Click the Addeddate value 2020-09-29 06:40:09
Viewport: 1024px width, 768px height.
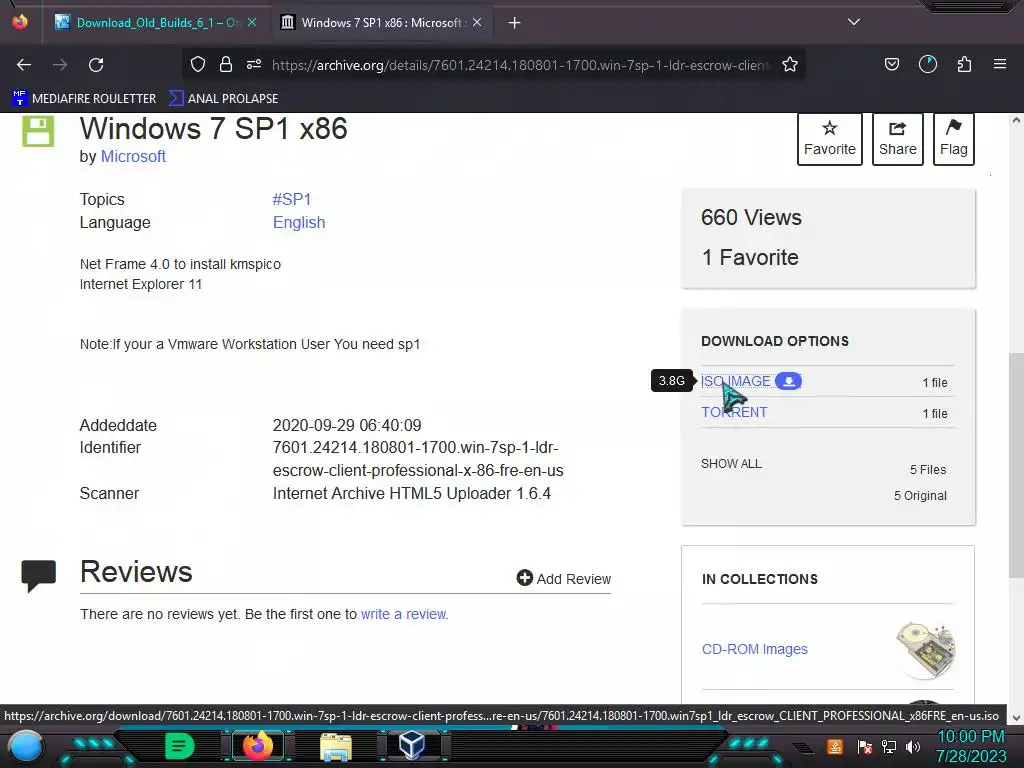pos(347,425)
